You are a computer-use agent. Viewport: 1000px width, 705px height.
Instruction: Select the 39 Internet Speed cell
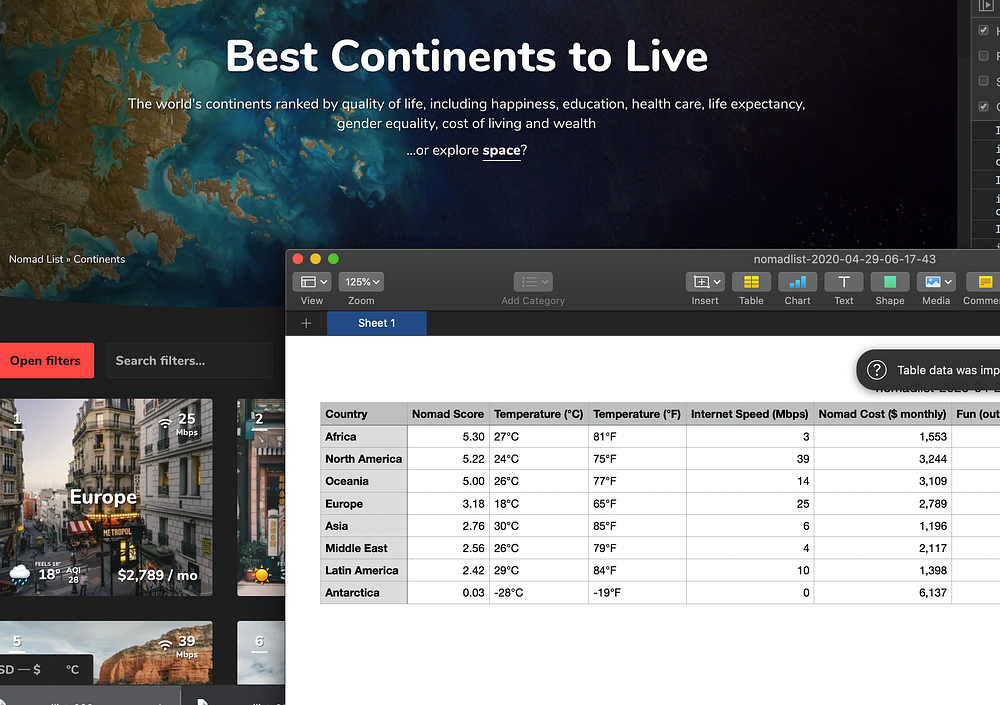click(750, 459)
